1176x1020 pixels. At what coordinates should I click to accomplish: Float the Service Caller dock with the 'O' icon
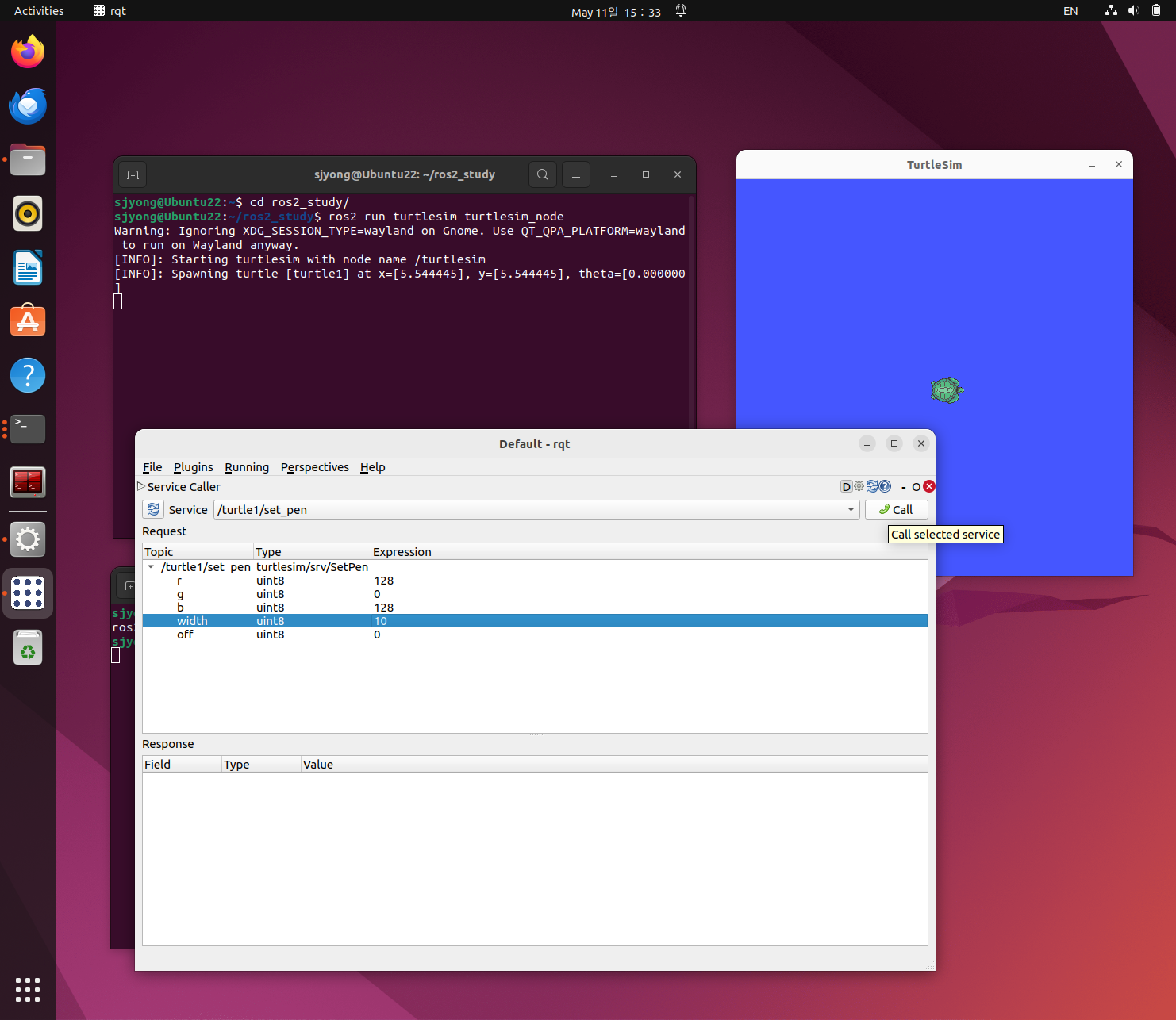pyautogui.click(x=916, y=487)
